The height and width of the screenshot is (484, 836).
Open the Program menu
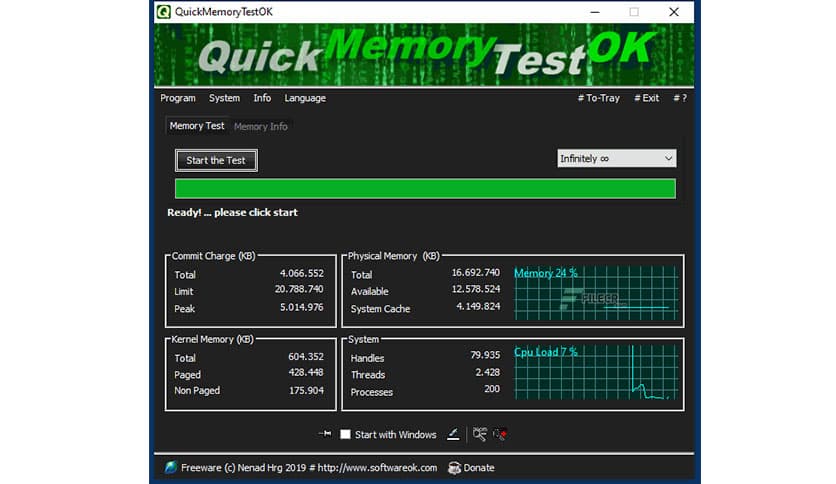pyautogui.click(x=178, y=98)
